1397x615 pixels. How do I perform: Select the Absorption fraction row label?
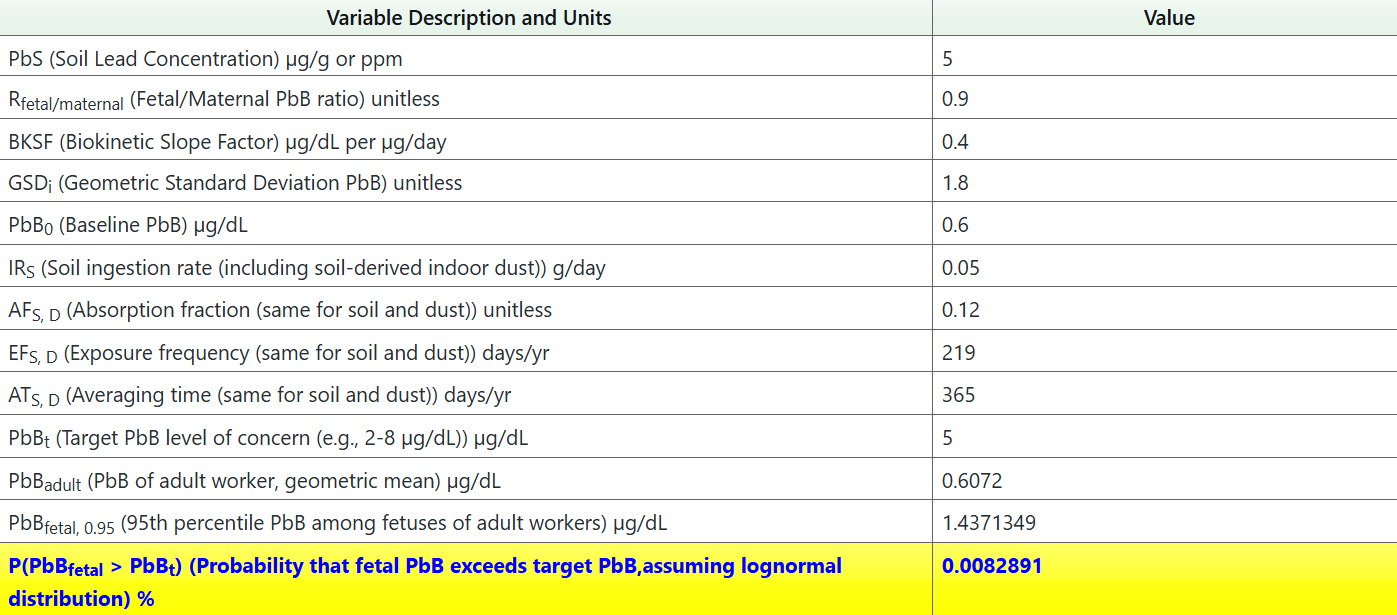point(280,311)
